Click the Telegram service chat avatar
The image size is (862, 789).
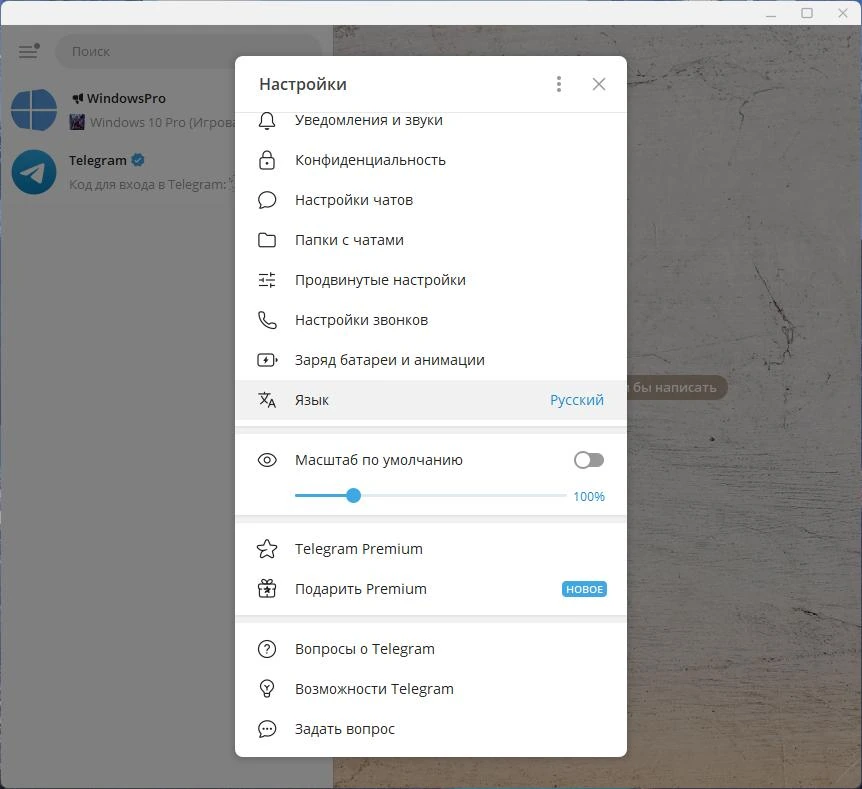point(34,172)
